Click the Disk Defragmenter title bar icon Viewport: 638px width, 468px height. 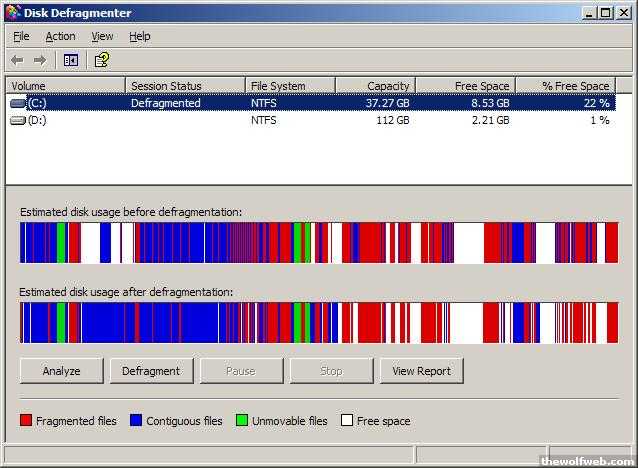[x=13, y=12]
